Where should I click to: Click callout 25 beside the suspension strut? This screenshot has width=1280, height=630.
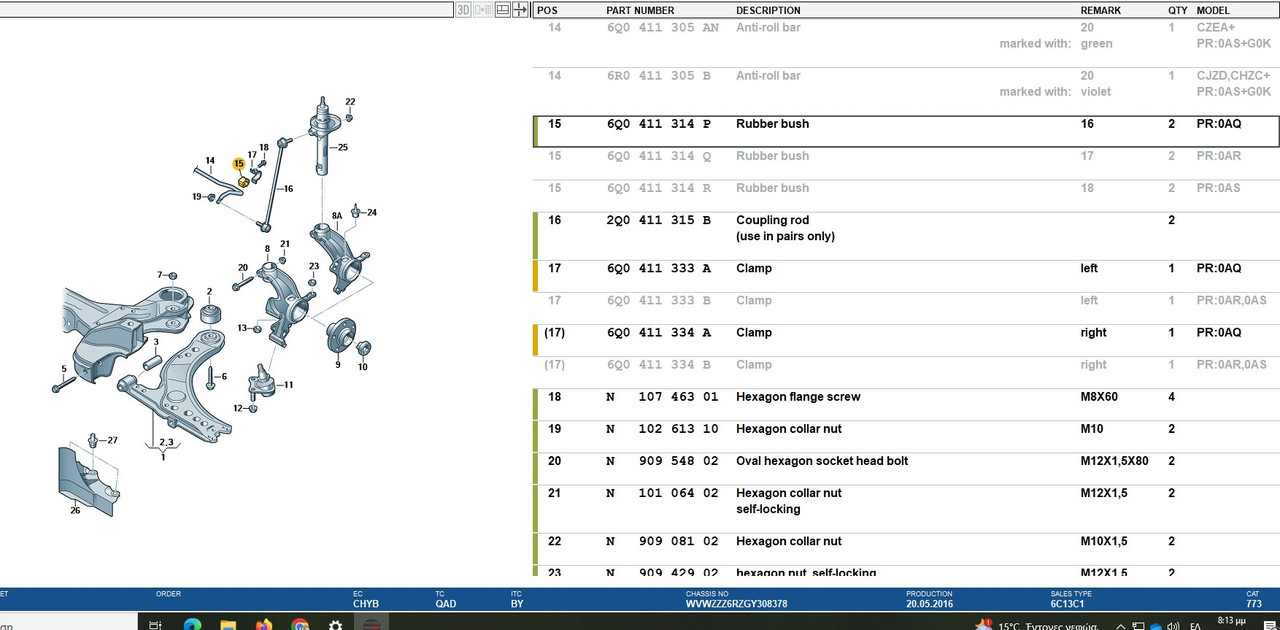pyautogui.click(x=343, y=148)
